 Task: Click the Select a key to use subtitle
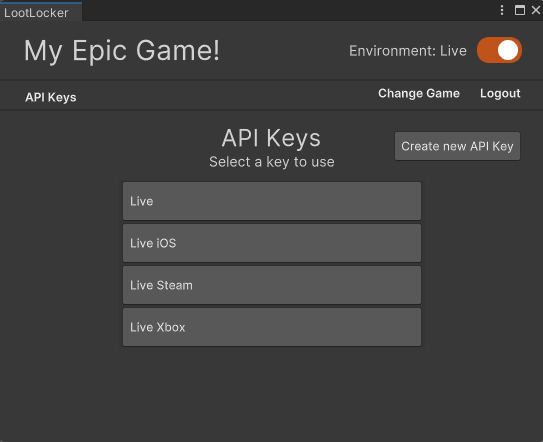[x=272, y=162]
